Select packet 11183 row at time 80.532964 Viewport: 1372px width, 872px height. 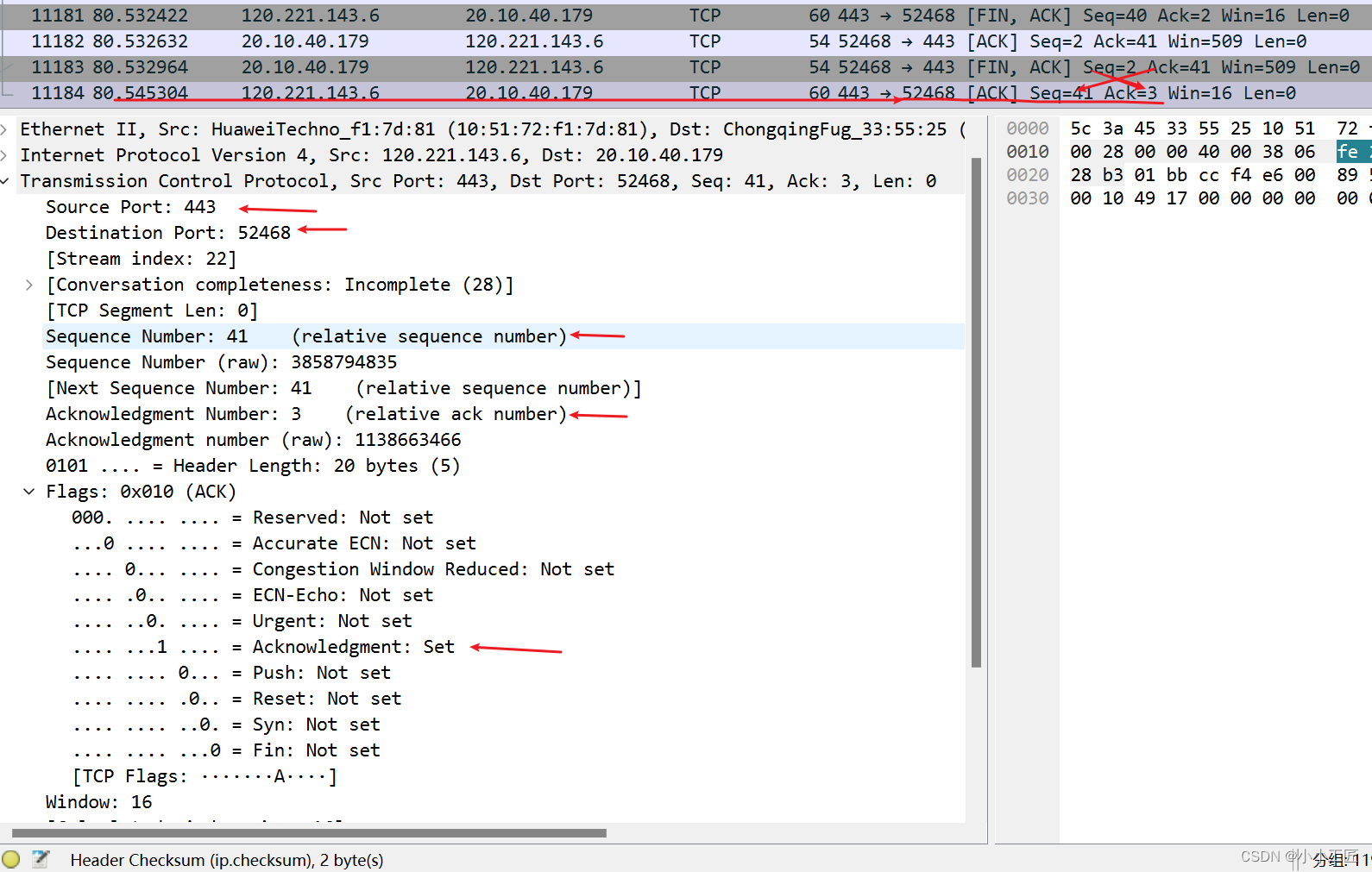(686, 67)
